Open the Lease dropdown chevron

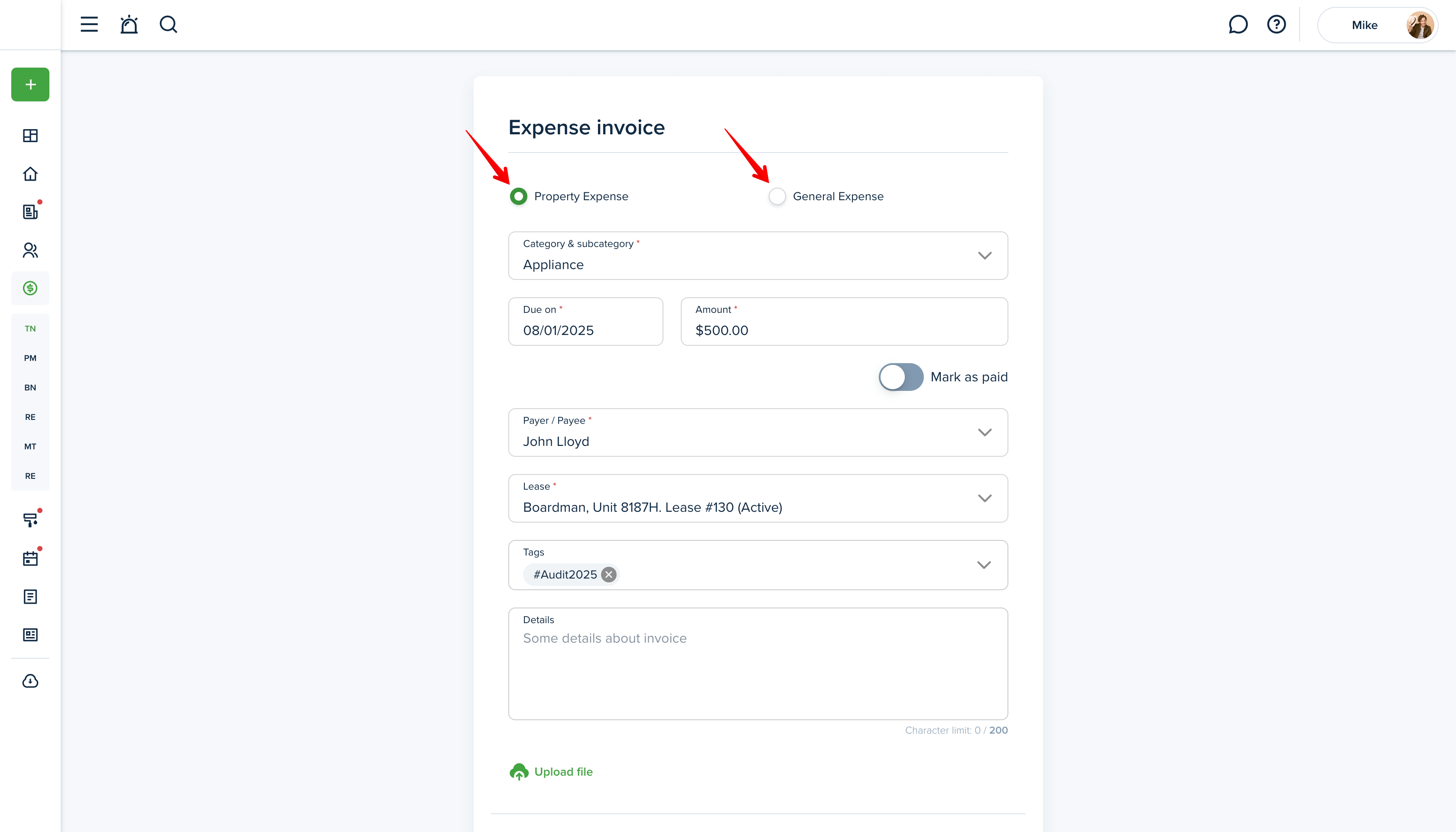click(984, 498)
